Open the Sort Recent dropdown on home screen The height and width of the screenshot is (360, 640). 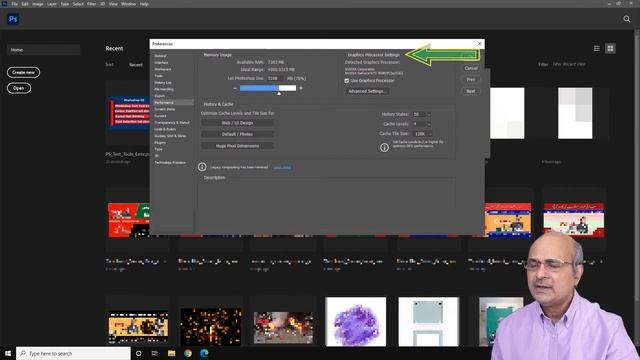[x=136, y=64]
